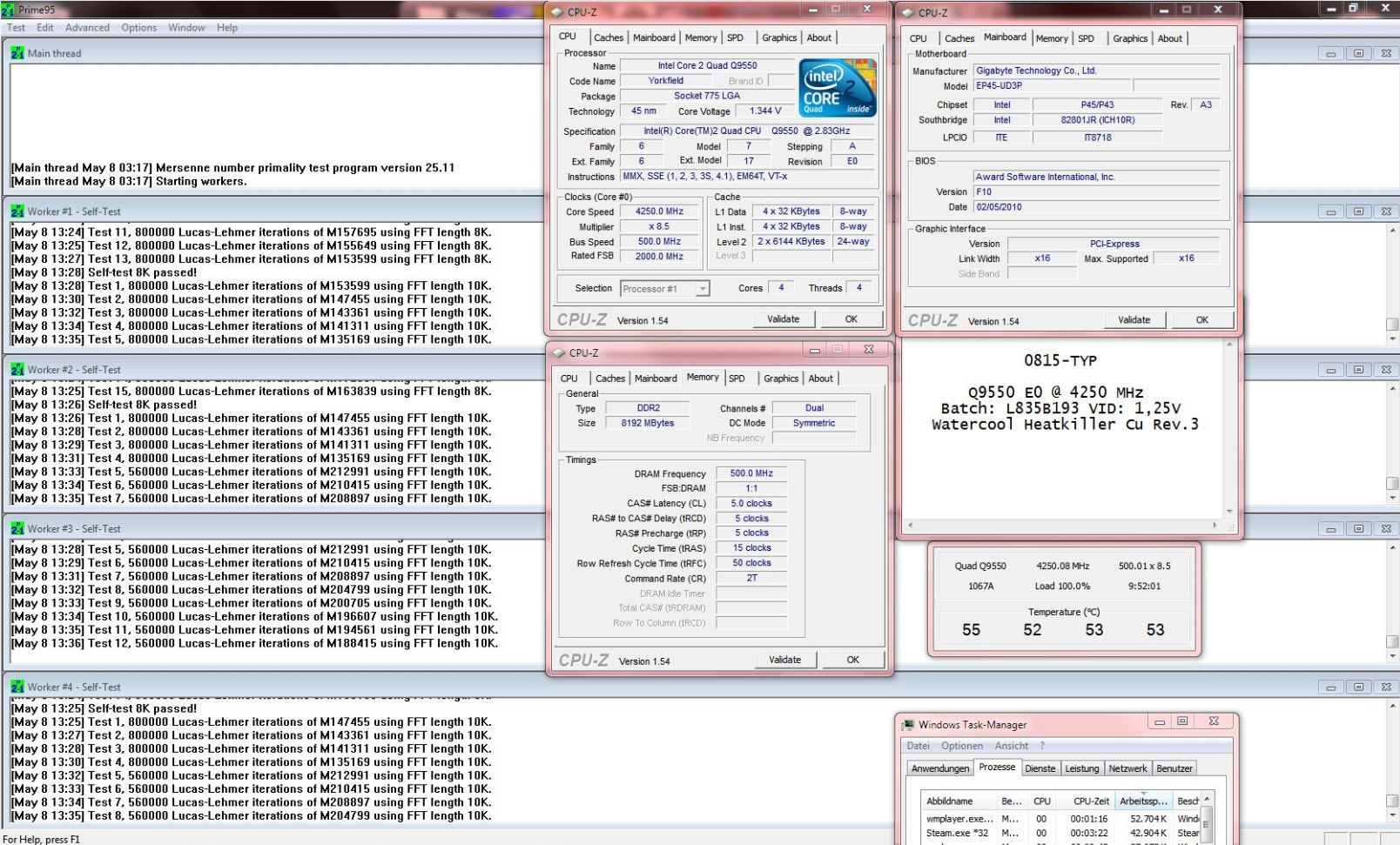Open the Leistung tab in Task-Manager
The height and width of the screenshot is (845, 1400).
(1082, 768)
